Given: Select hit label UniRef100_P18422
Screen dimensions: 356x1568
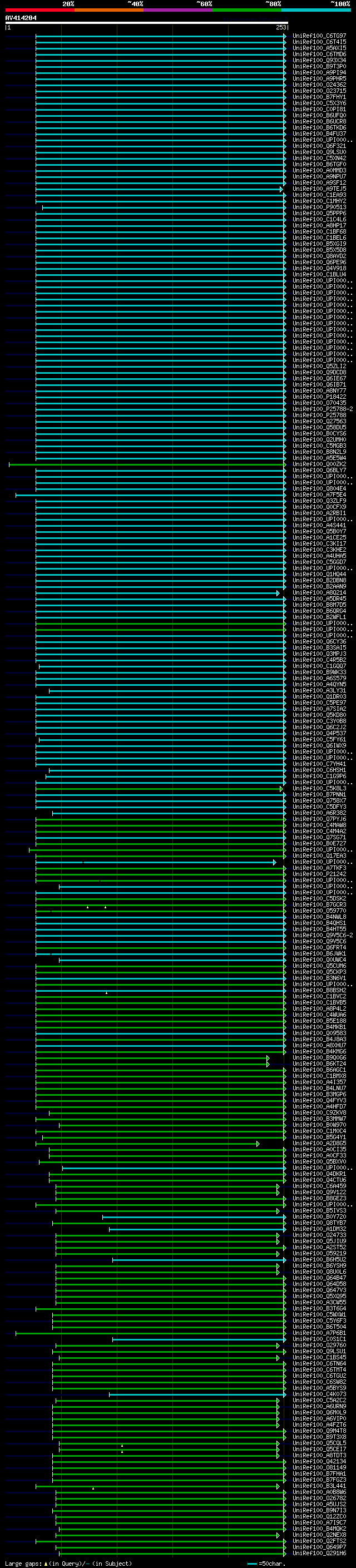Looking at the screenshot, I should (319, 397).
